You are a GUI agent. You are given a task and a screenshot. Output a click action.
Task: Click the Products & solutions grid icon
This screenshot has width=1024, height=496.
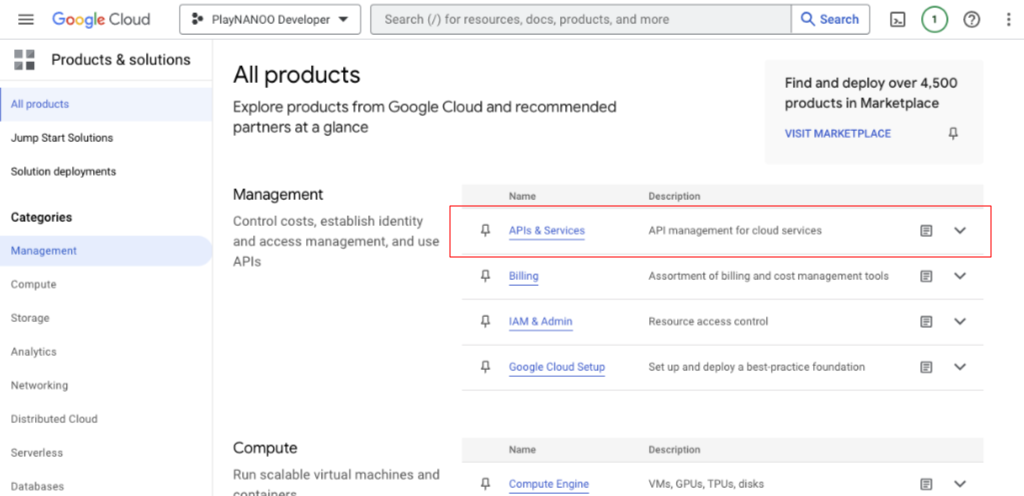24,59
